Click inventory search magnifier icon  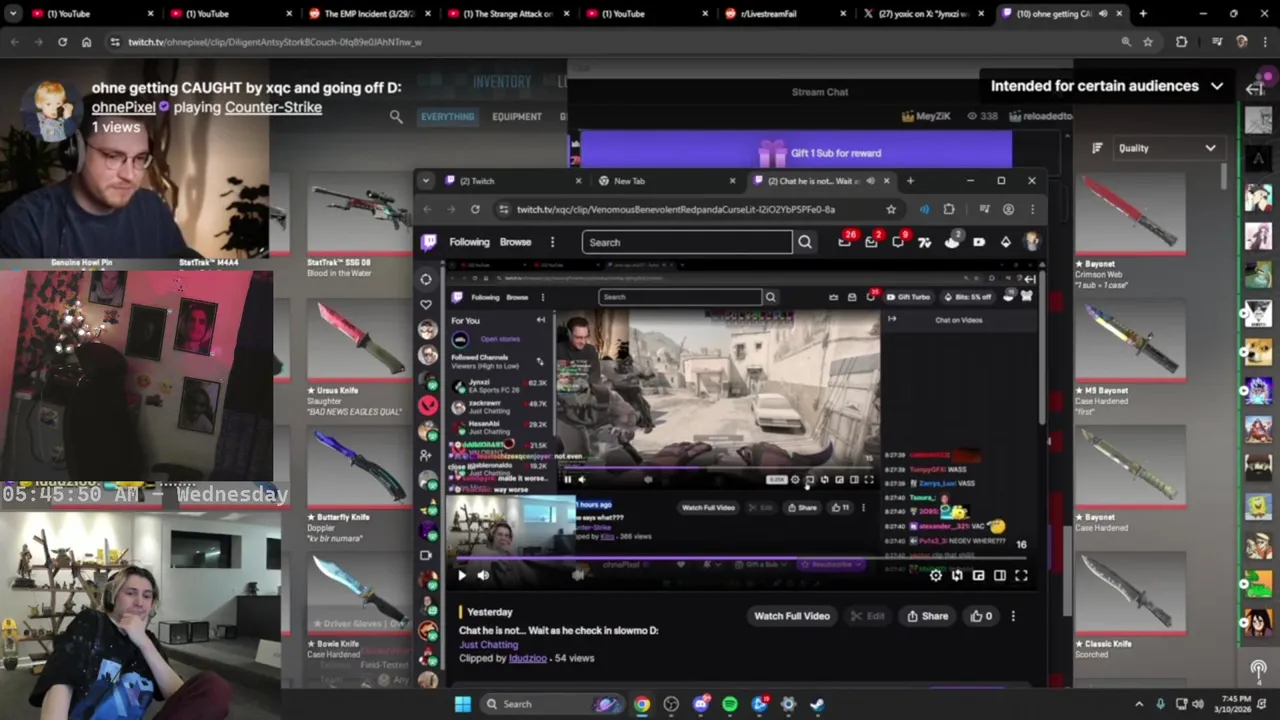pos(396,117)
